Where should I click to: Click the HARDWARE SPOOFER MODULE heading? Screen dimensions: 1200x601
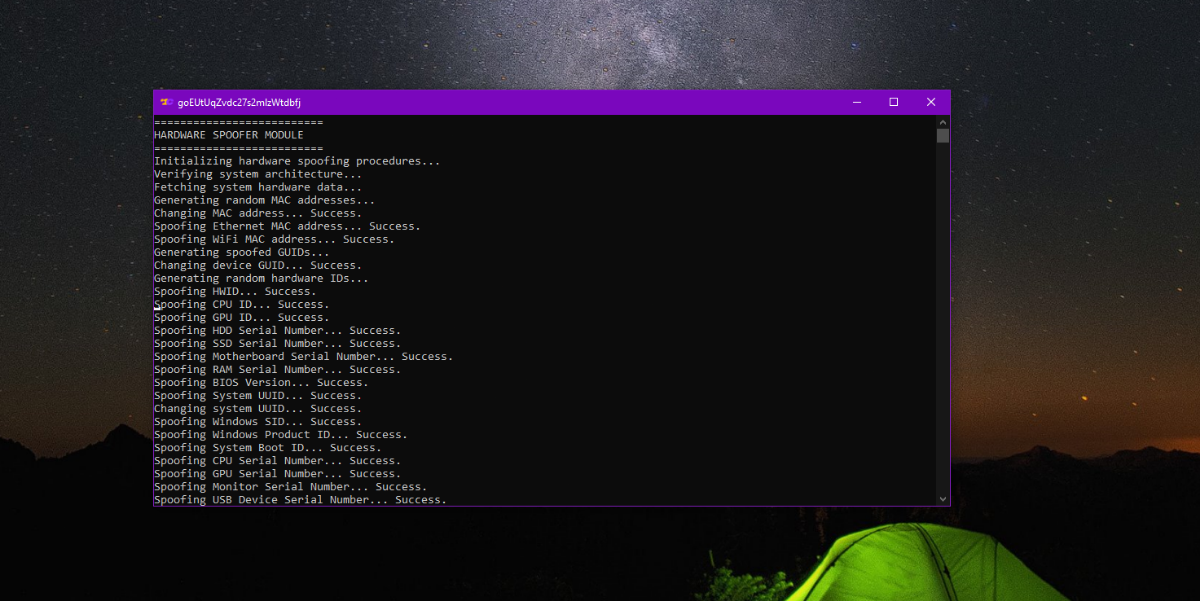[228, 135]
